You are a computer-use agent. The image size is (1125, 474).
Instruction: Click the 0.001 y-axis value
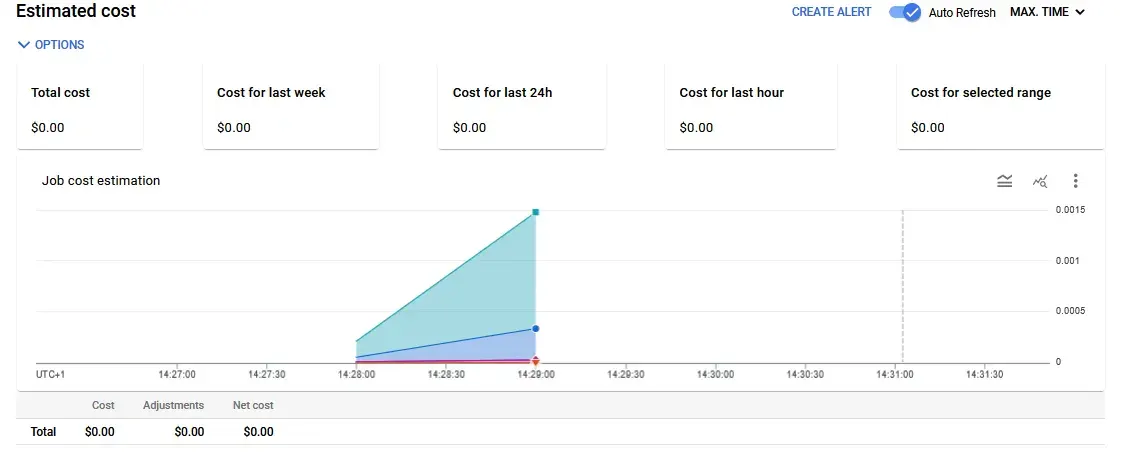(x=1067, y=261)
